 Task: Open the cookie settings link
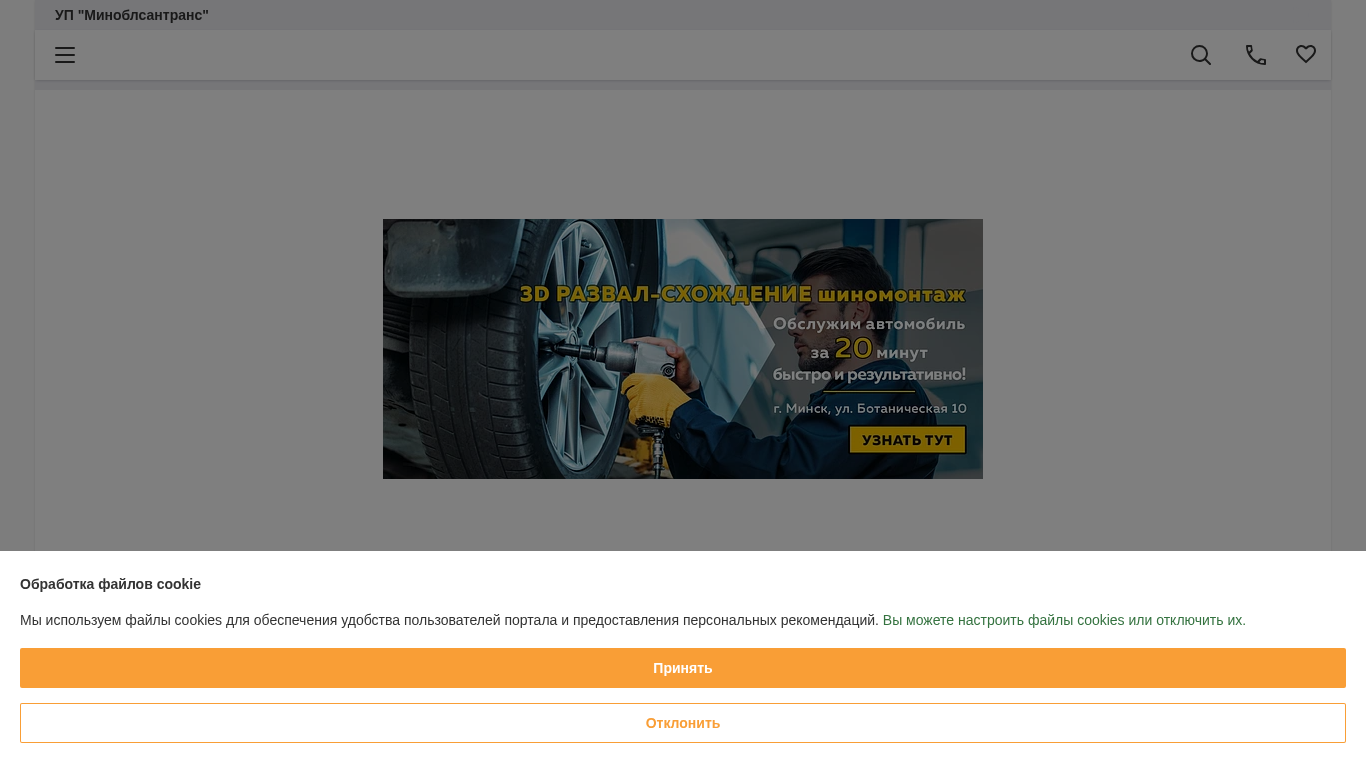[1063, 620]
